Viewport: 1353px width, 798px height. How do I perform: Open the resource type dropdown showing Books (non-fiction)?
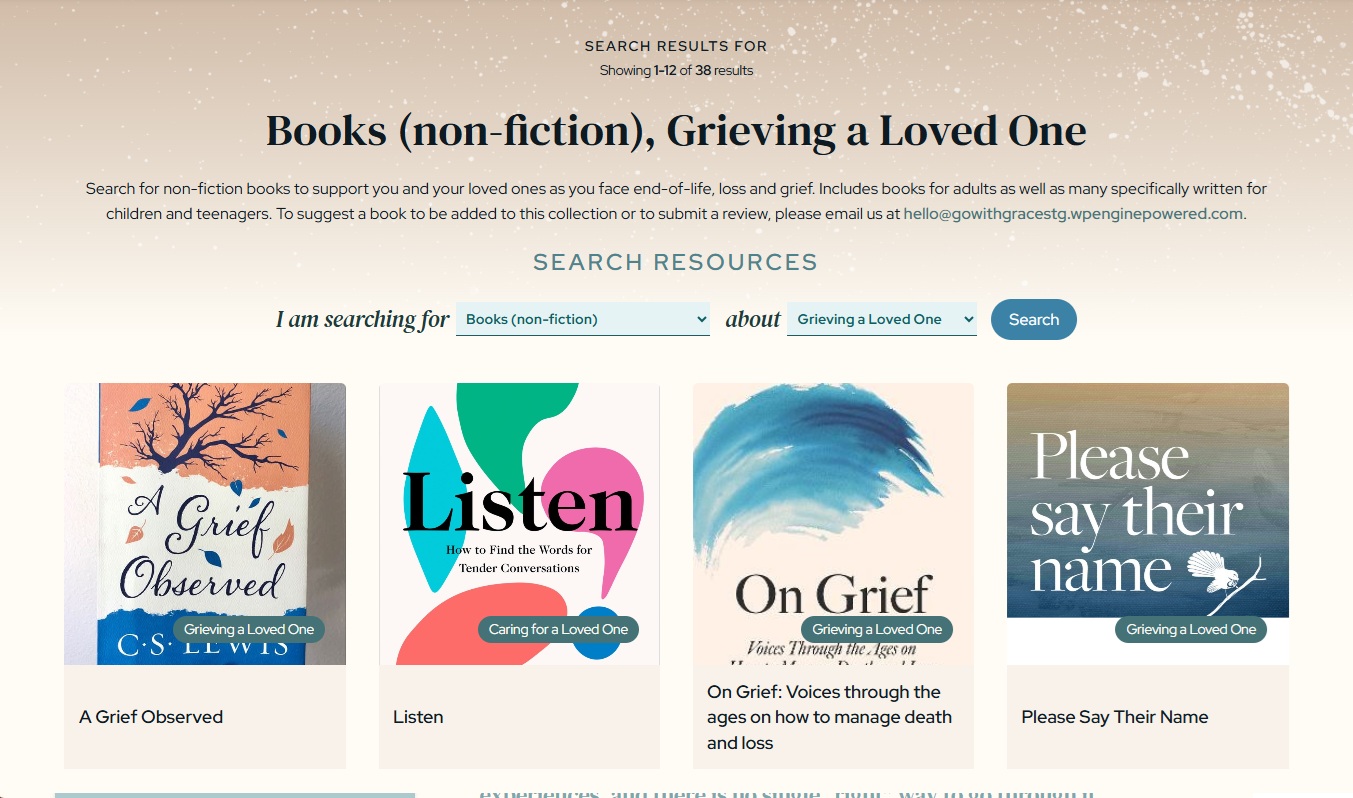click(583, 319)
